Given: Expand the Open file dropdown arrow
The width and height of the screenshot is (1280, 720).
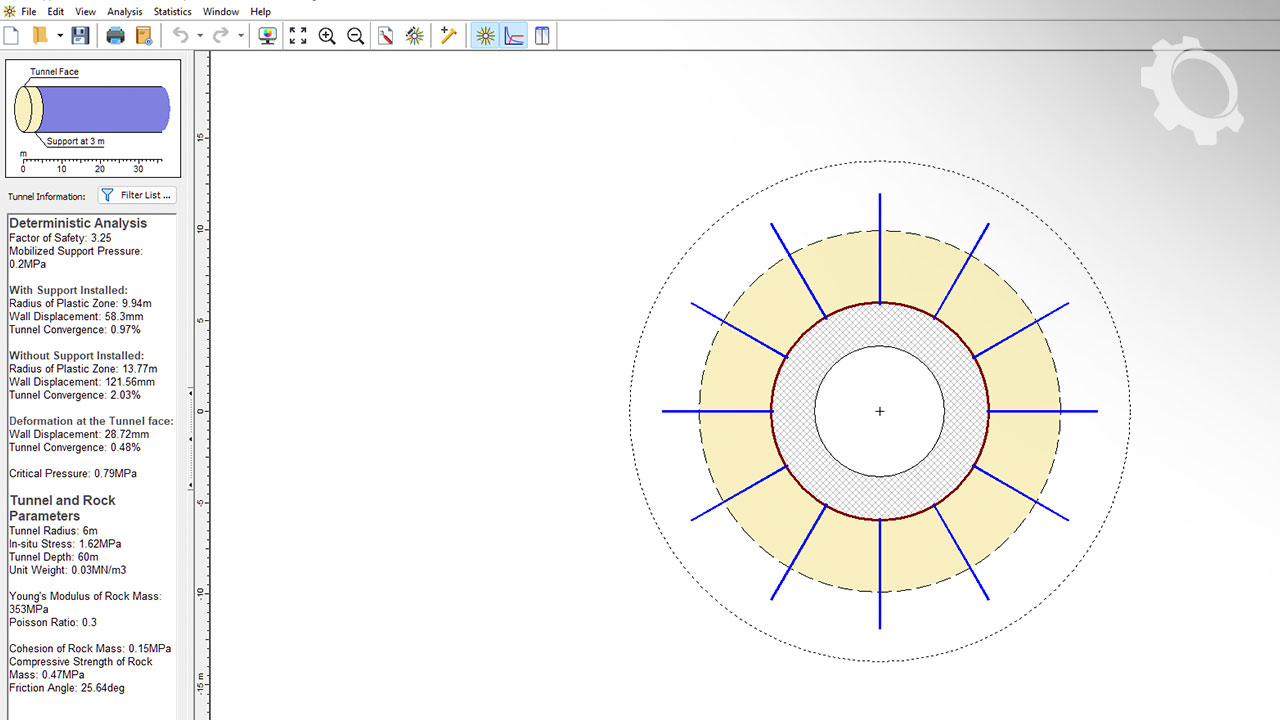Looking at the screenshot, I should pyautogui.click(x=60, y=36).
